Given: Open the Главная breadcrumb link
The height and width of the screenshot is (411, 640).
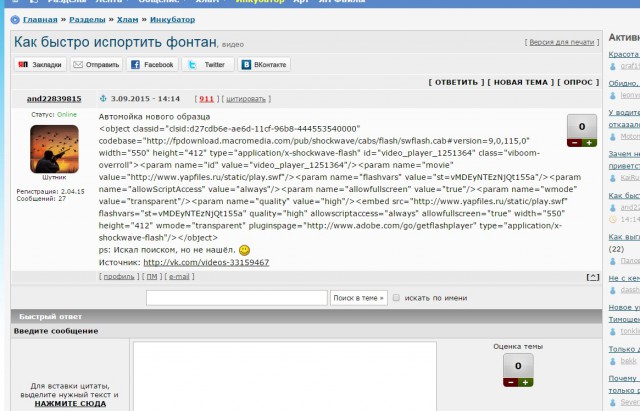Looking at the screenshot, I should [x=40, y=20].
